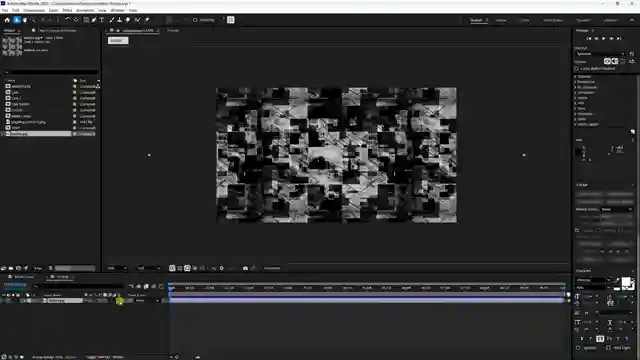
Task: Toggle overlays inclusion in Preview panel
Action: [622, 61]
